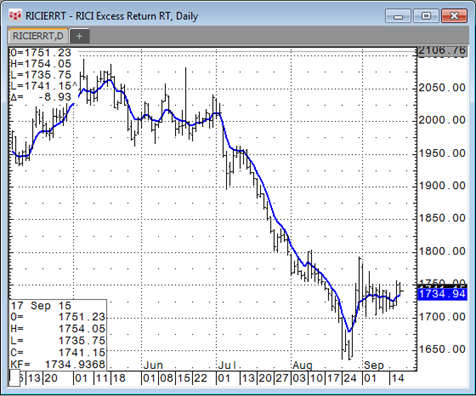Screen dimensions: 476x396
Task: Click the KF= 1734.9368 value readout
Action: pyautogui.click(x=58, y=364)
